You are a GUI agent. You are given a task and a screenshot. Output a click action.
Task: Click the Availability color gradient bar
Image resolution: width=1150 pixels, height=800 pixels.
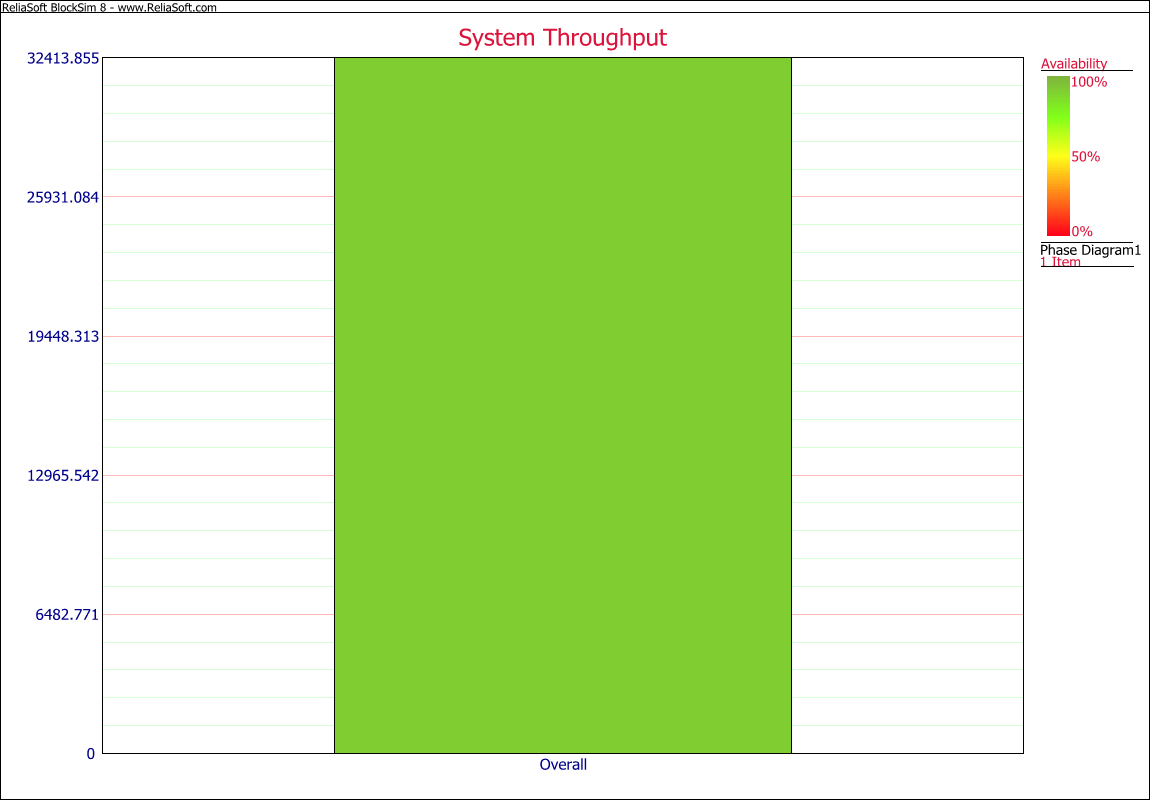(1058, 155)
